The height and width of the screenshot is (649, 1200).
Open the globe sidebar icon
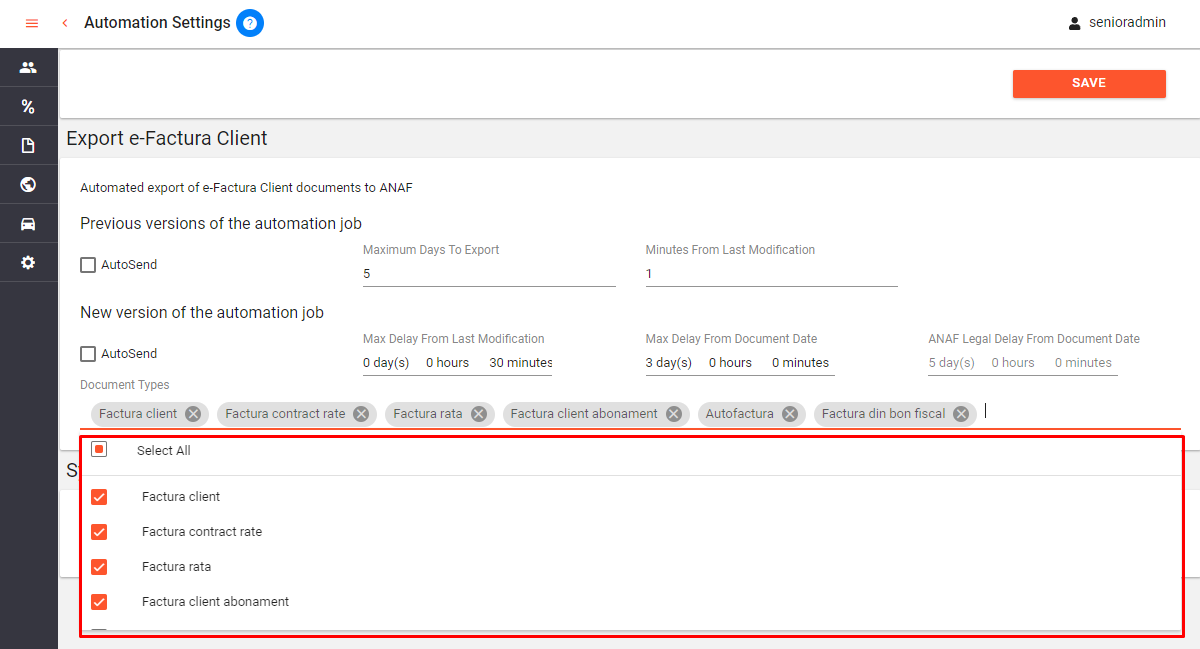28,185
